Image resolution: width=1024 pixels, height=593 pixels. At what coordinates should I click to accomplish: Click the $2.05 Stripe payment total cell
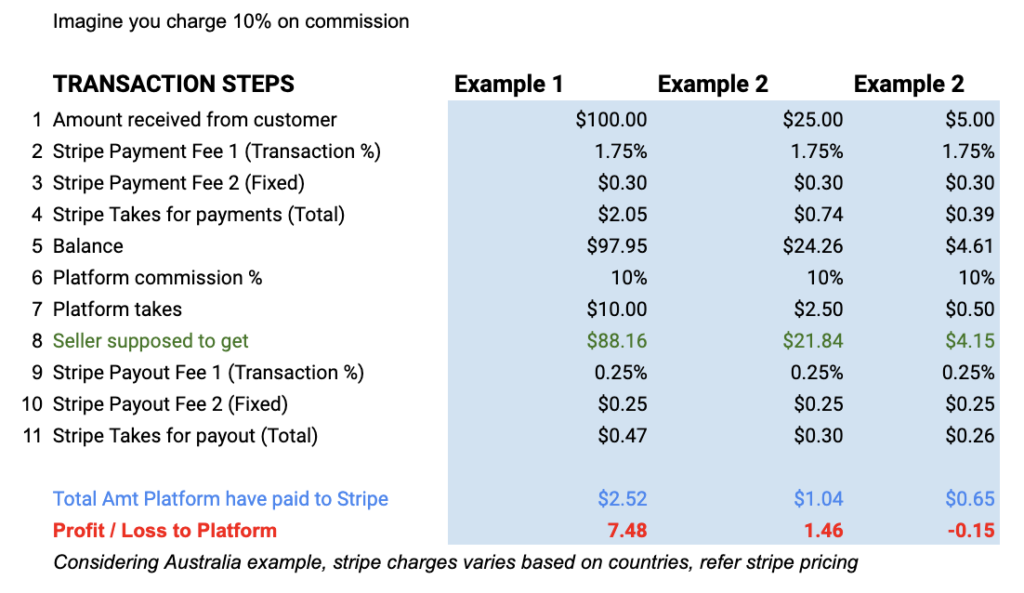(623, 214)
